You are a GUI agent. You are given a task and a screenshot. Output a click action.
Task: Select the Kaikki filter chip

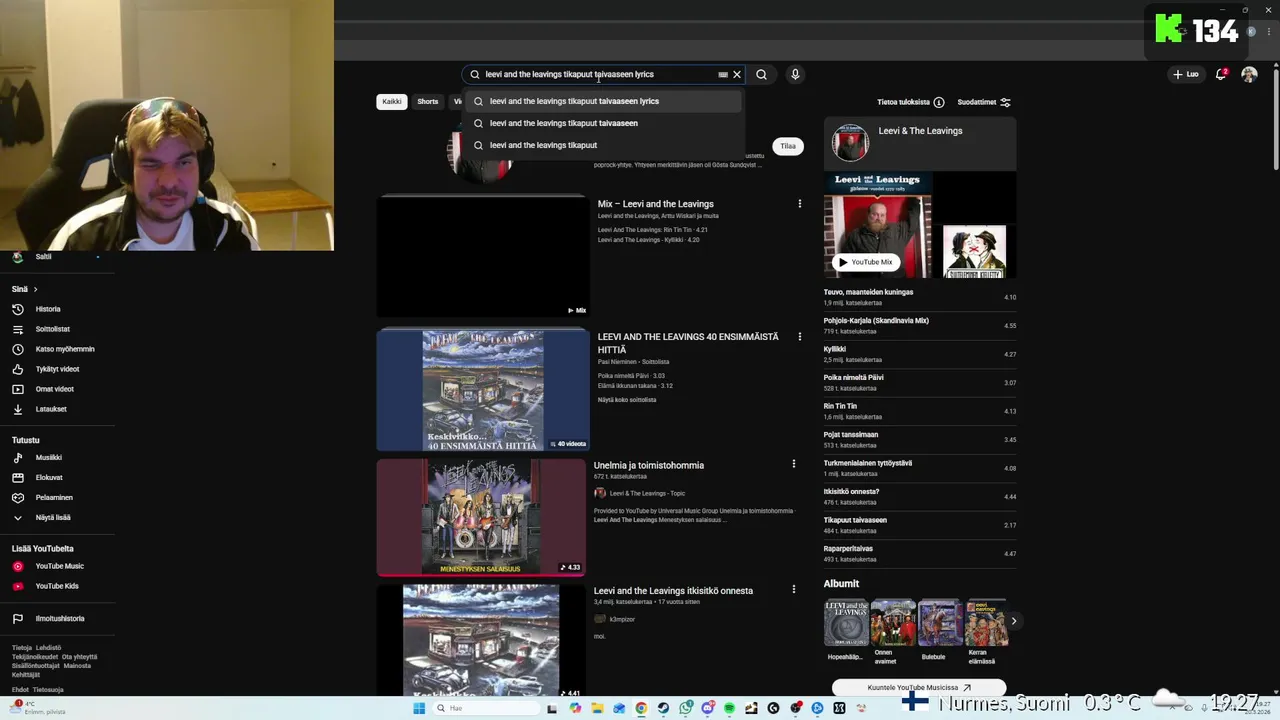391,101
